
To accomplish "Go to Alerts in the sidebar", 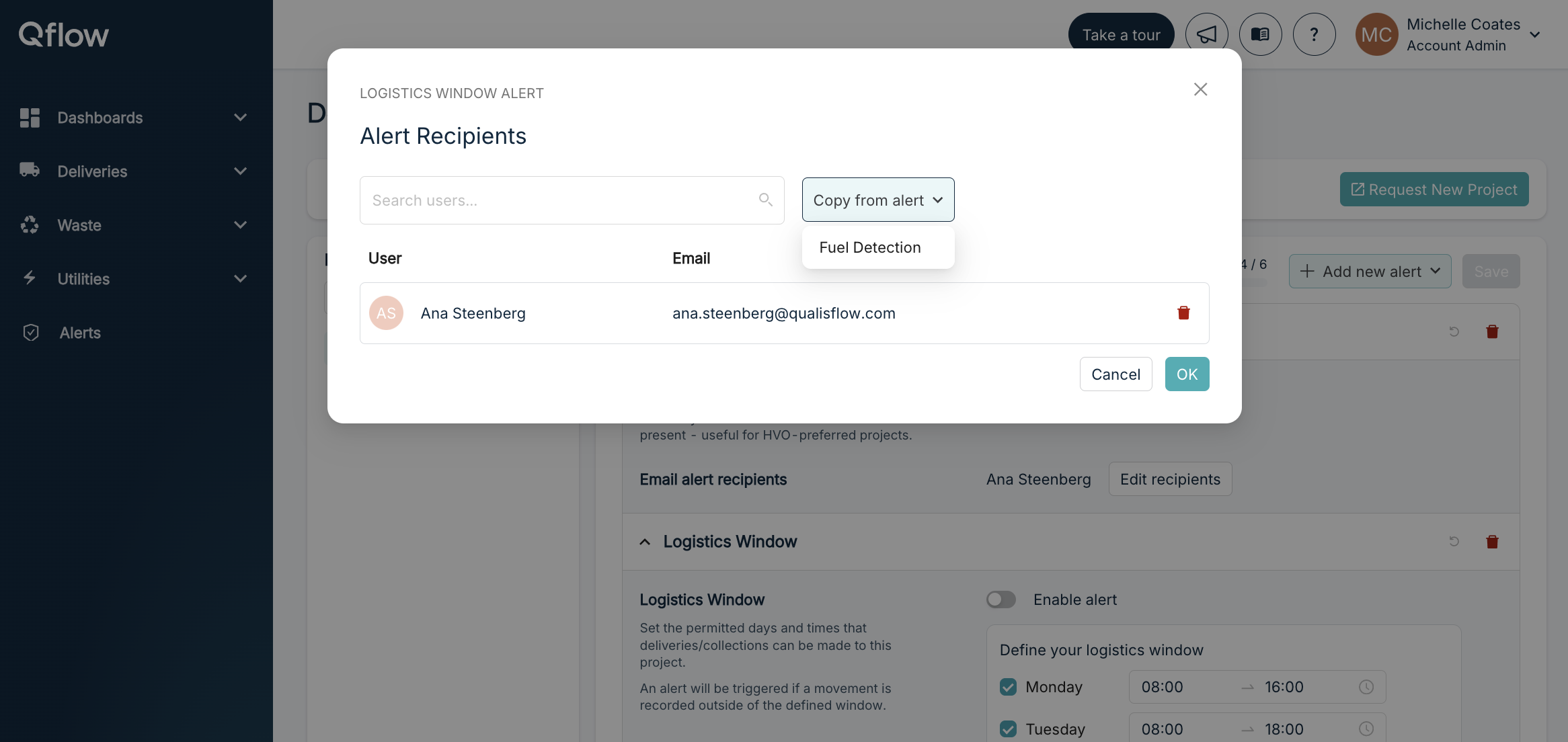I will coord(79,333).
